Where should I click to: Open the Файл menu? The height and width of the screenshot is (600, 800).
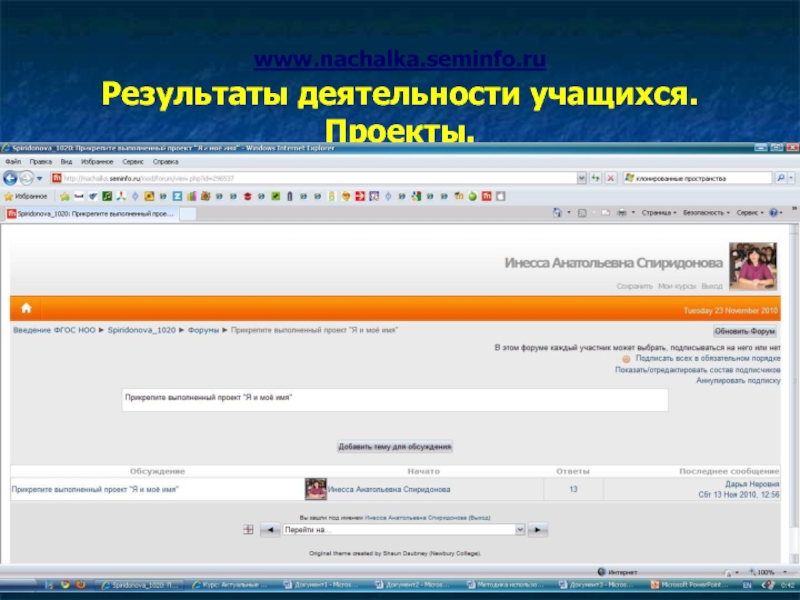(13, 162)
